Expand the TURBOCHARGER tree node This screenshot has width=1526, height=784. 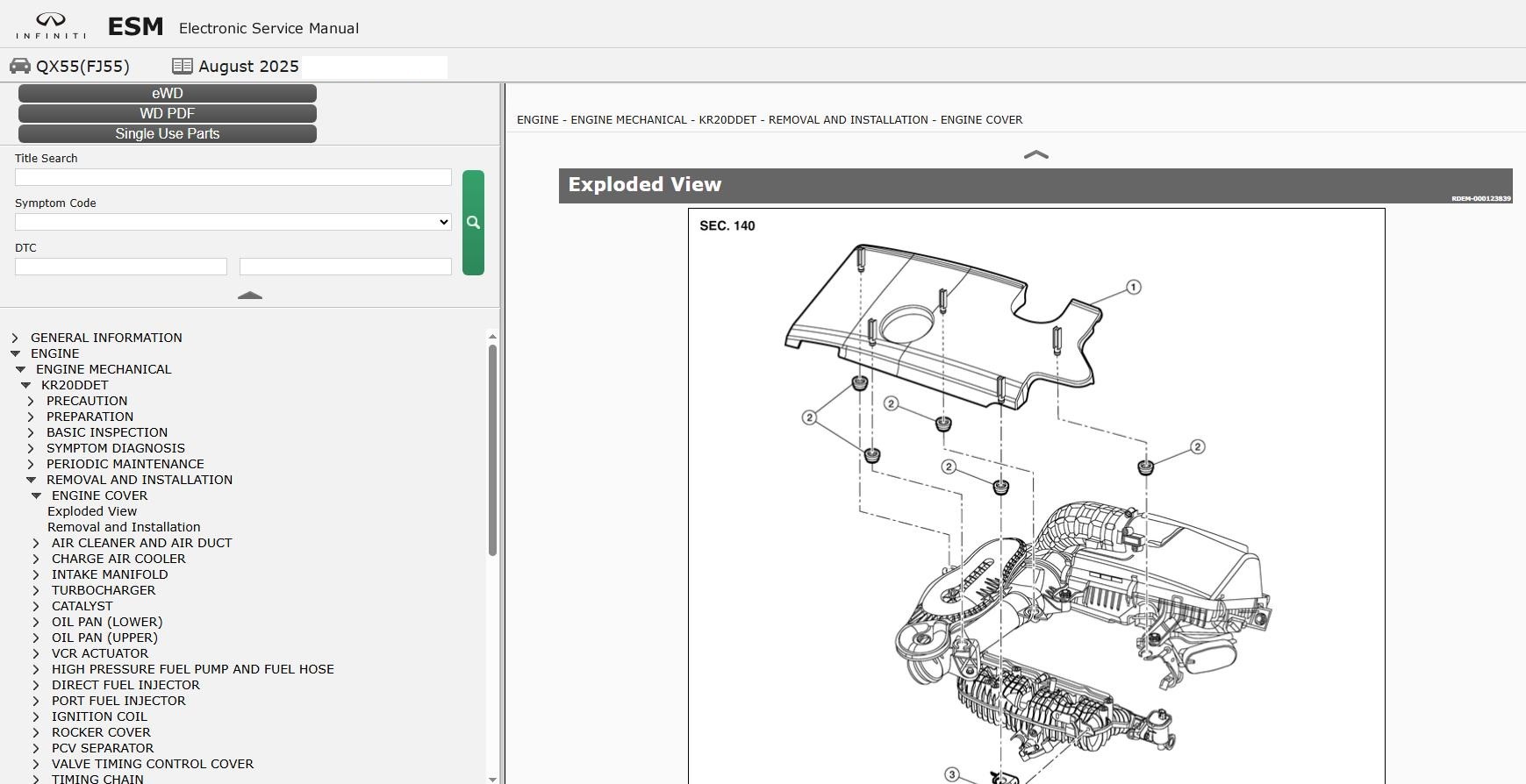[x=36, y=590]
